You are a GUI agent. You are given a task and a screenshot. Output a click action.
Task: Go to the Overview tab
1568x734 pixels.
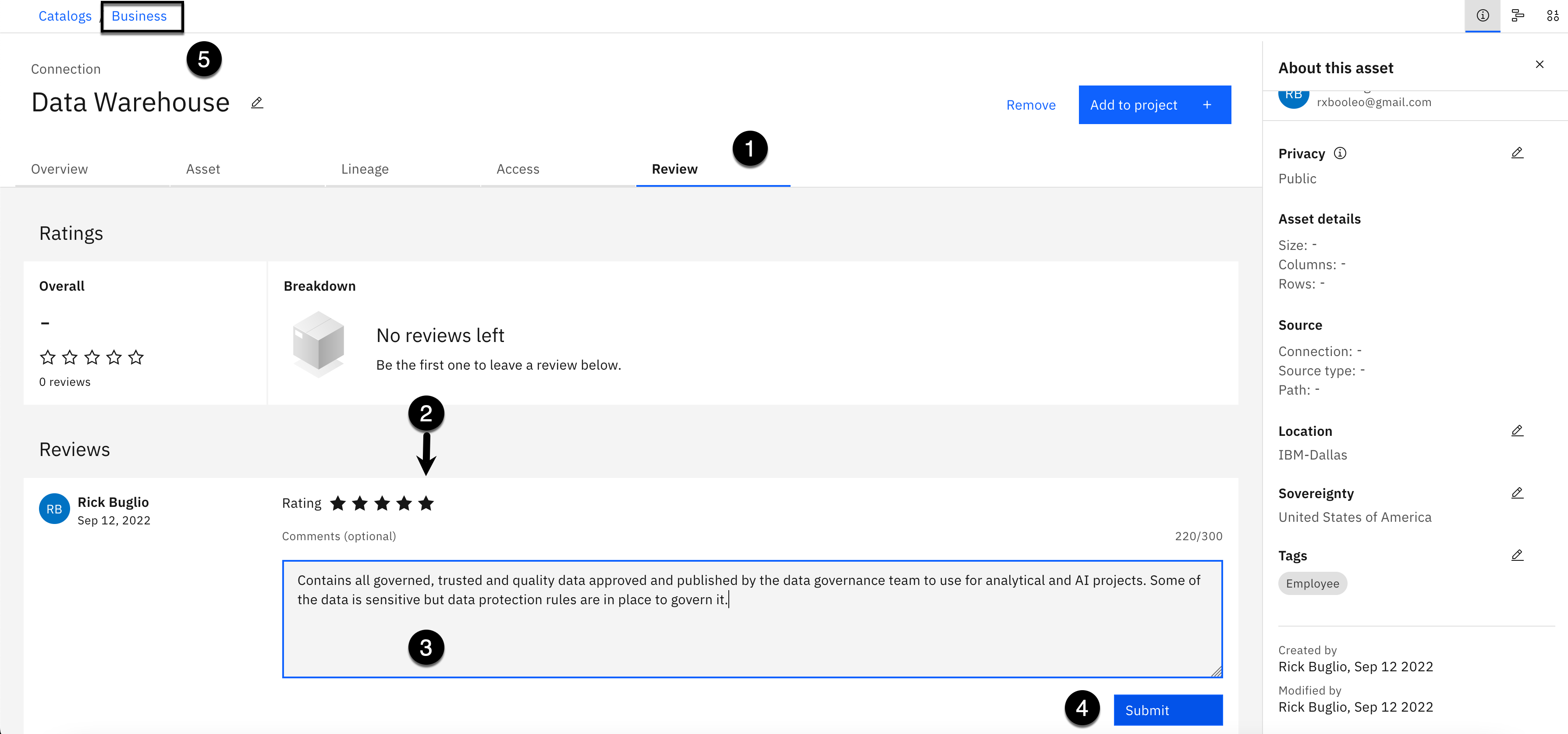pyautogui.click(x=59, y=169)
